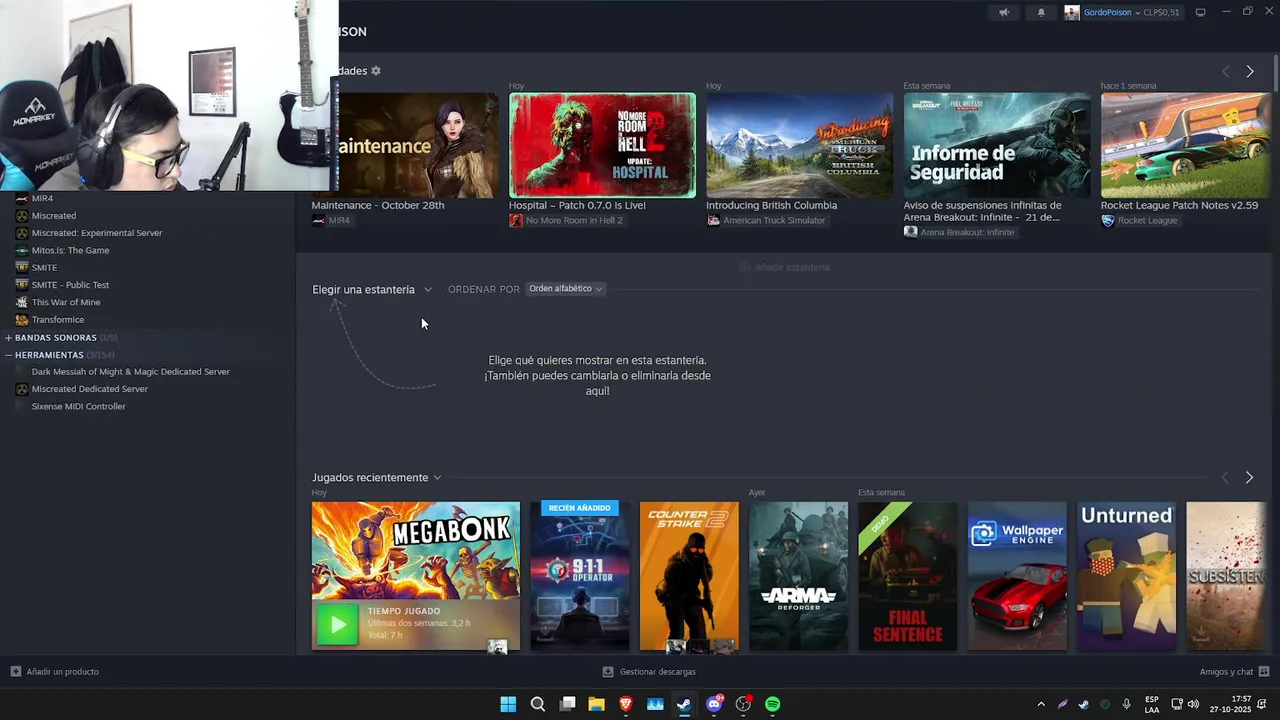Viewport: 1280px width, 720px height.
Task: Open Task View from taskbar
Action: 568,704
